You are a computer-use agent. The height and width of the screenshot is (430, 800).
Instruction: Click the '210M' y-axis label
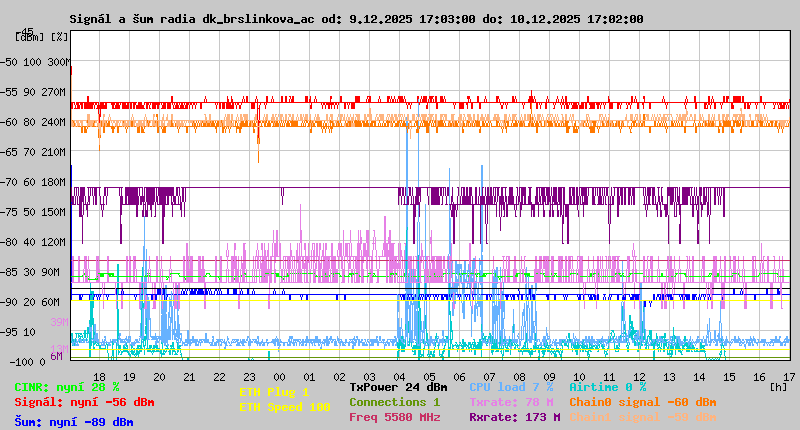[55, 153]
